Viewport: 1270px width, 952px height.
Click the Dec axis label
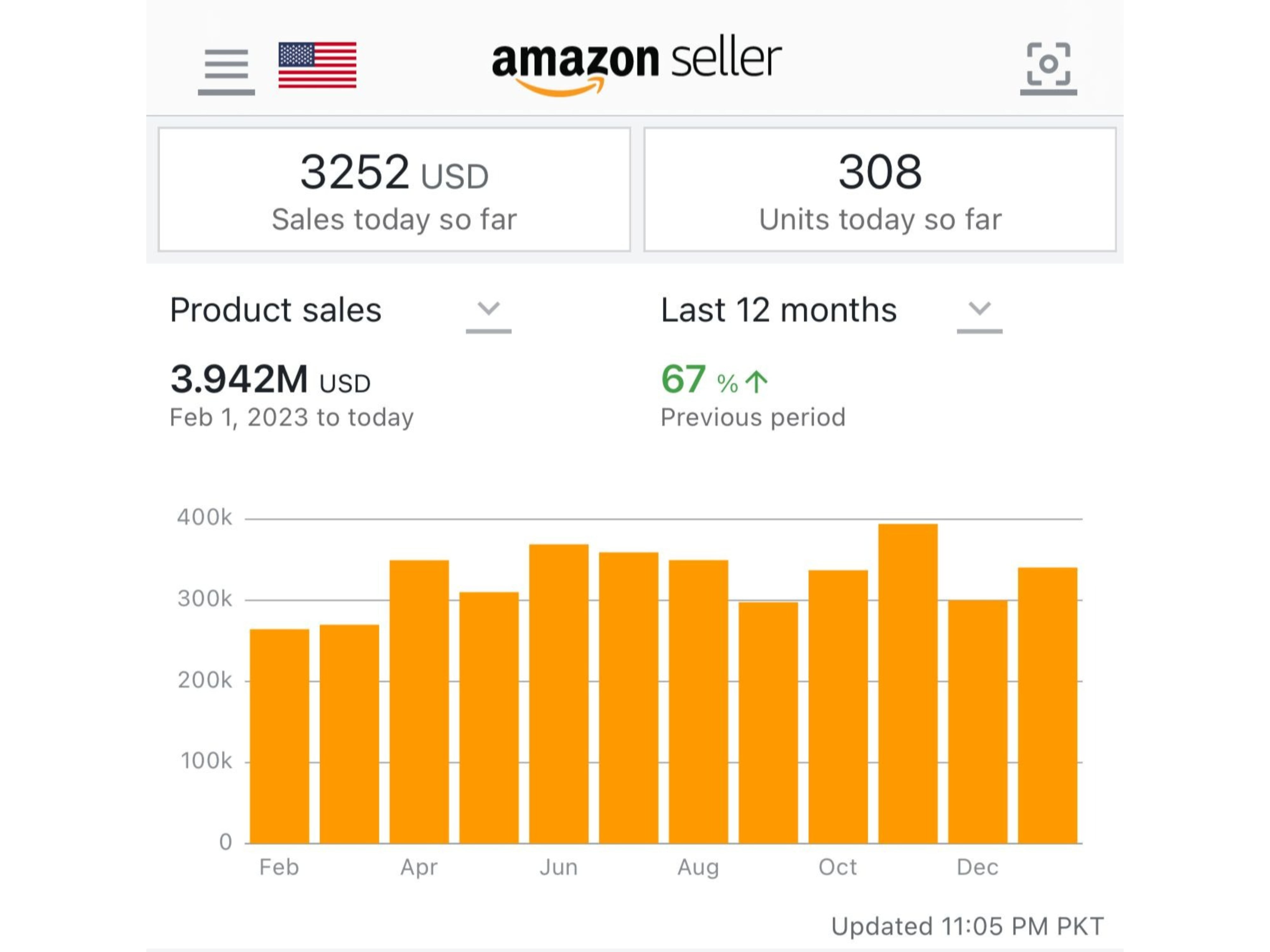(x=978, y=867)
